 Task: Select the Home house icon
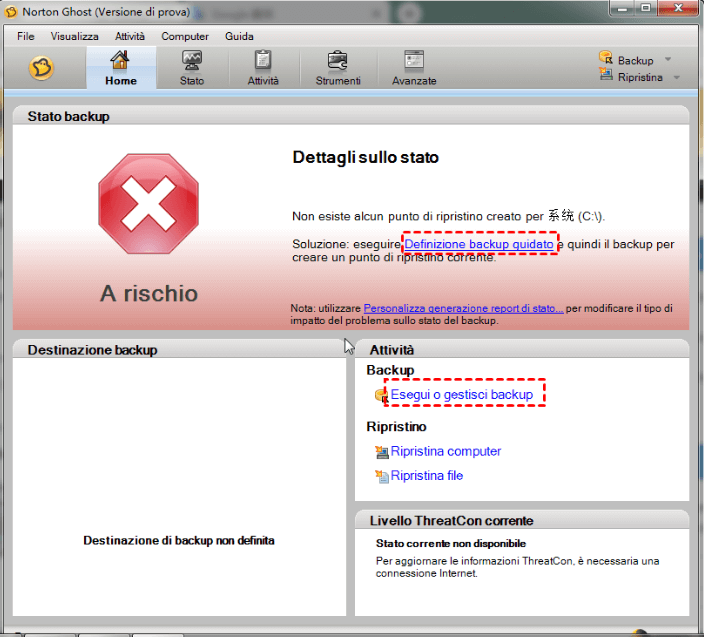[x=120, y=60]
